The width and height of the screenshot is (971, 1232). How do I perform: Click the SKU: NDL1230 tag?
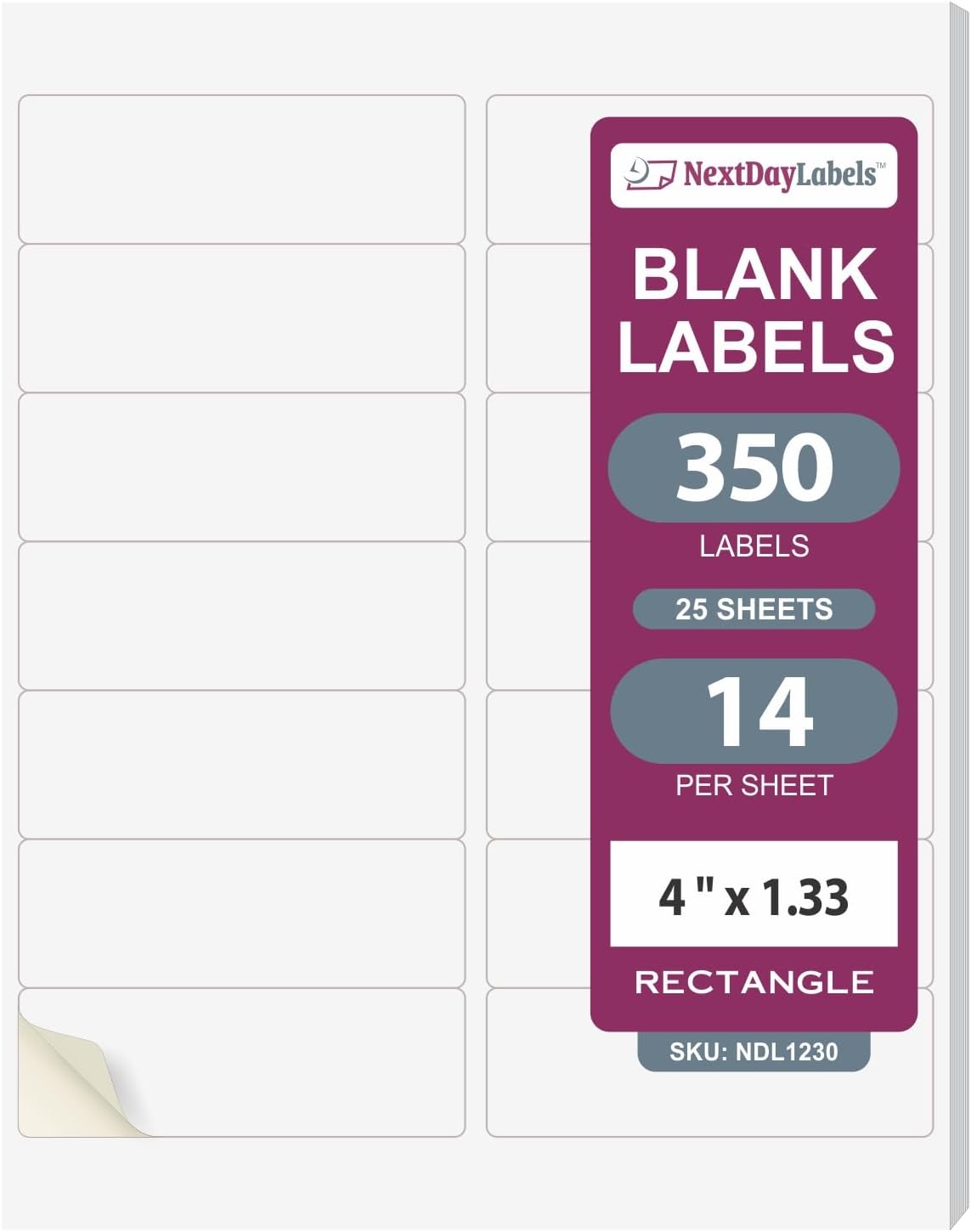coord(754,1052)
